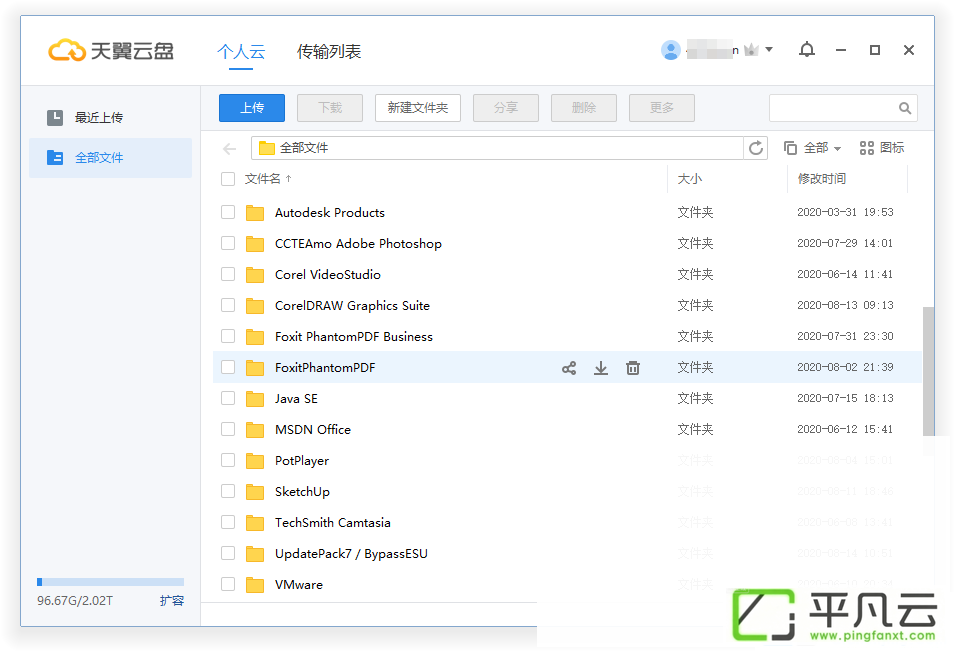955x652 pixels.
Task: Tick the checkbox next to Java SE
Action: [228, 398]
